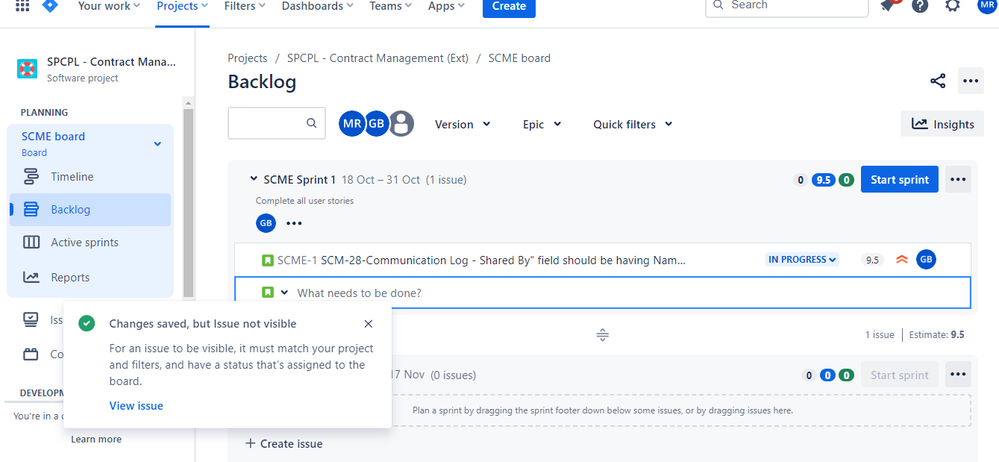
Task: Click the Jira logo icon
Action: (50, 6)
